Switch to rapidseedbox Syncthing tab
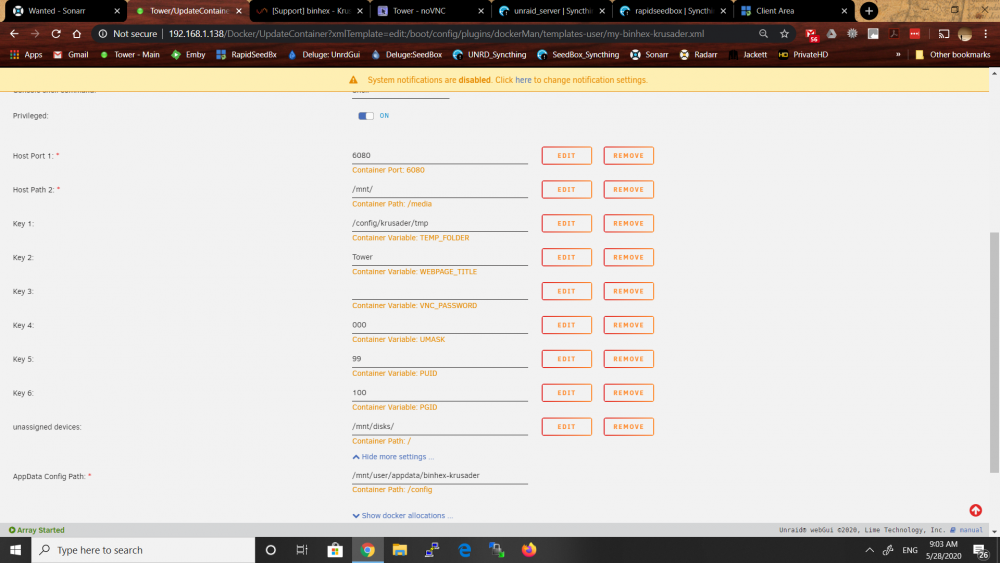 [x=672, y=11]
